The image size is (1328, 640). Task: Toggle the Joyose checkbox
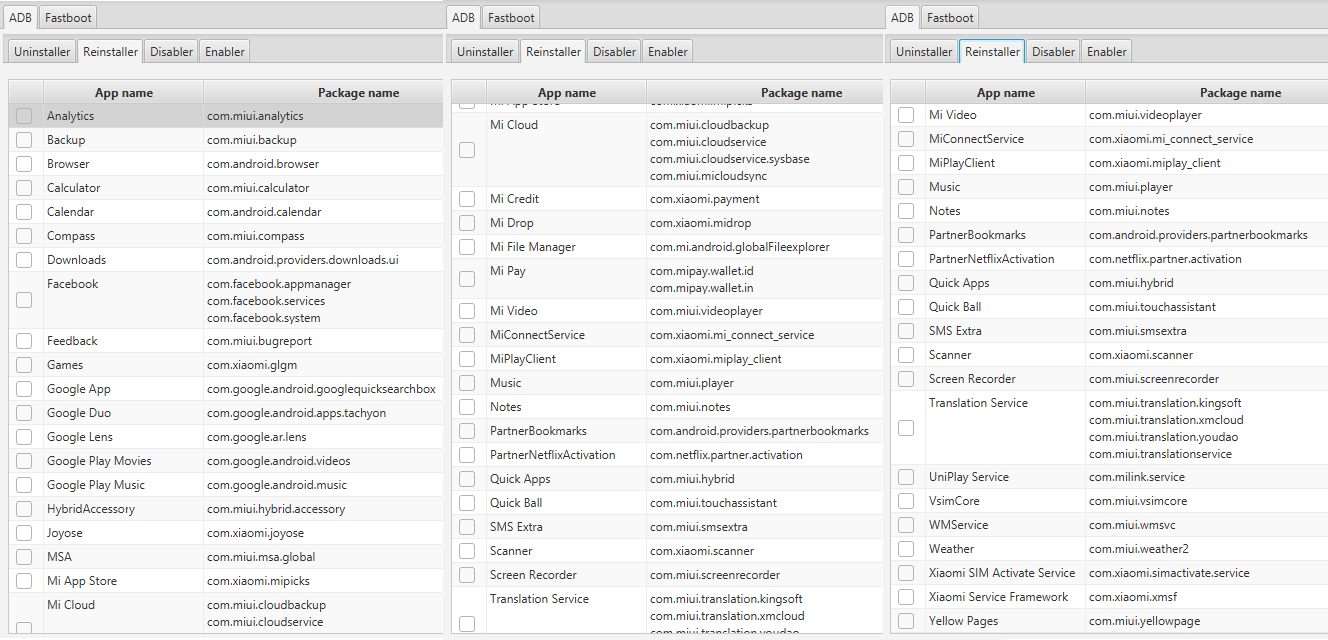[24, 533]
